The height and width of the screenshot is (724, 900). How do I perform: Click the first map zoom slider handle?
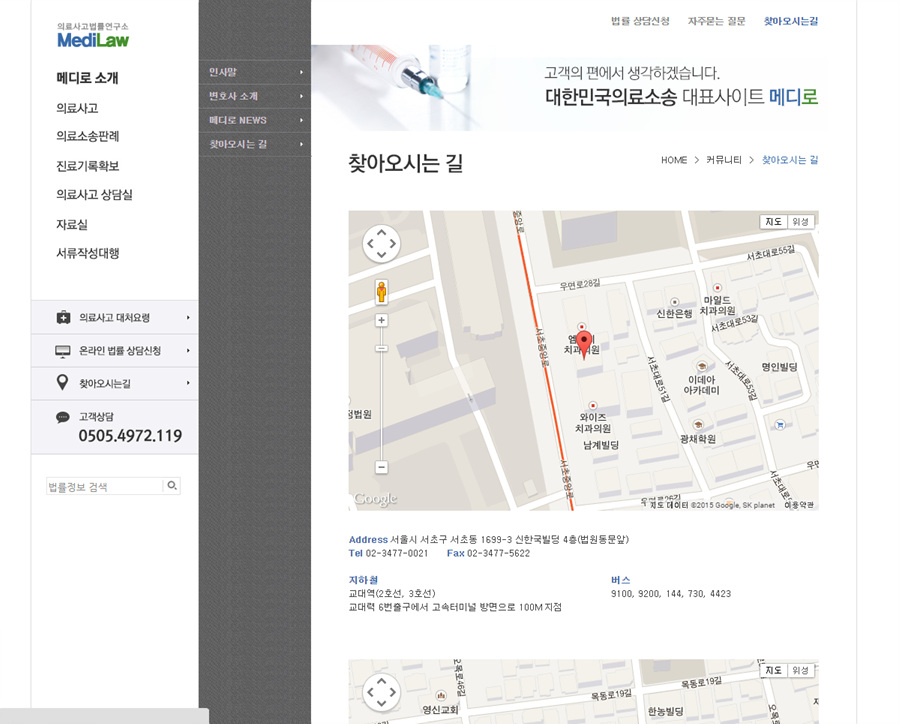[381, 349]
